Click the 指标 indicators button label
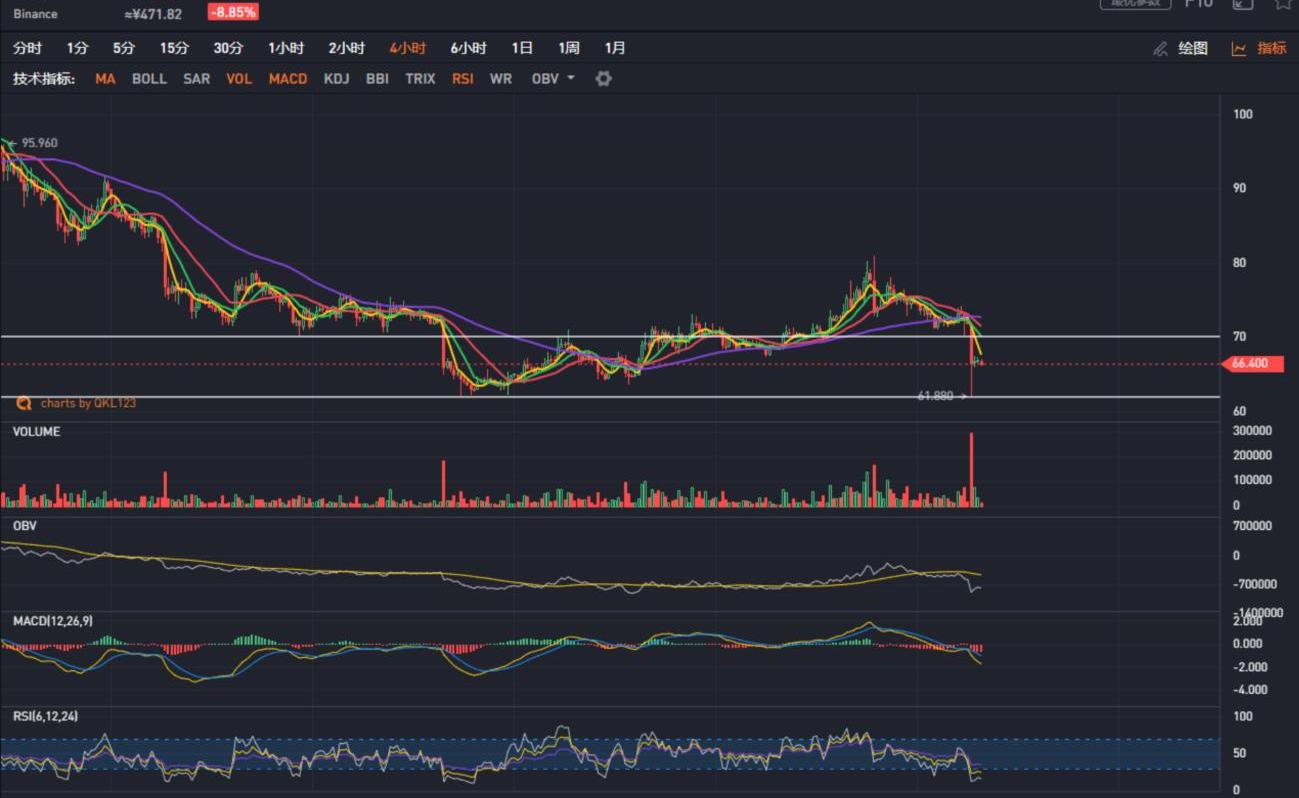This screenshot has height=798, width=1299. [1271, 48]
